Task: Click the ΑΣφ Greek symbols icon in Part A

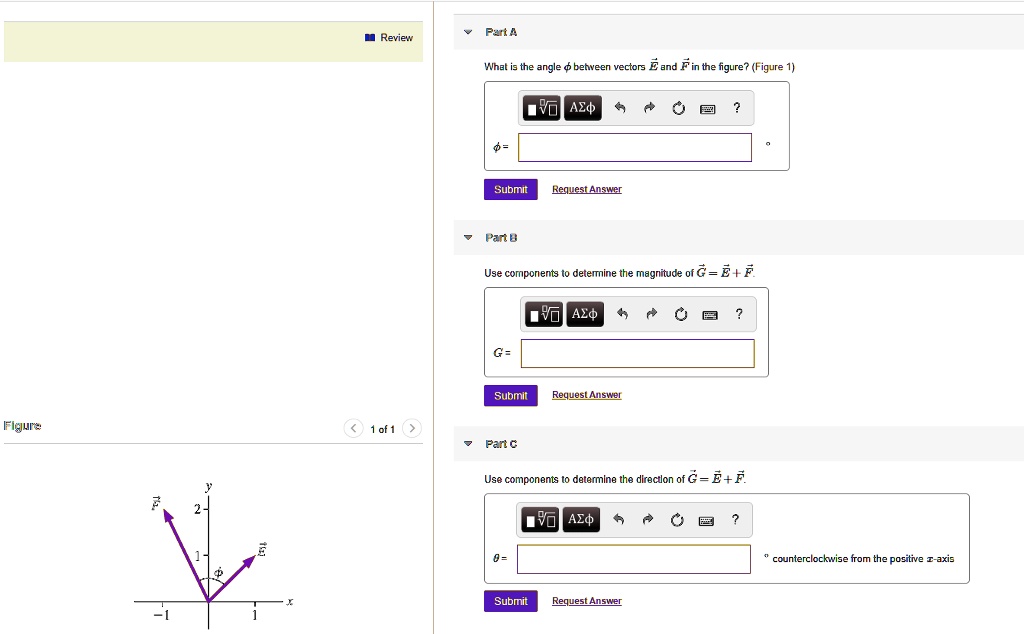Action: pyautogui.click(x=583, y=107)
